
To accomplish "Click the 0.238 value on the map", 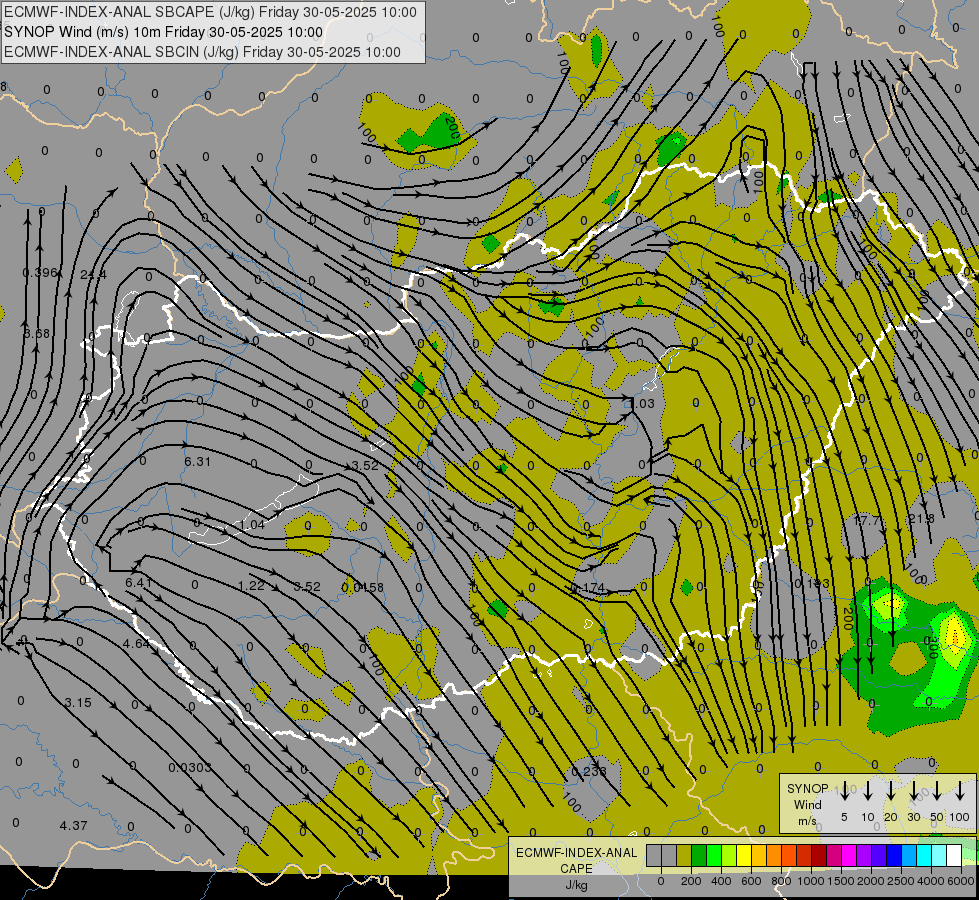I will pos(589,771).
